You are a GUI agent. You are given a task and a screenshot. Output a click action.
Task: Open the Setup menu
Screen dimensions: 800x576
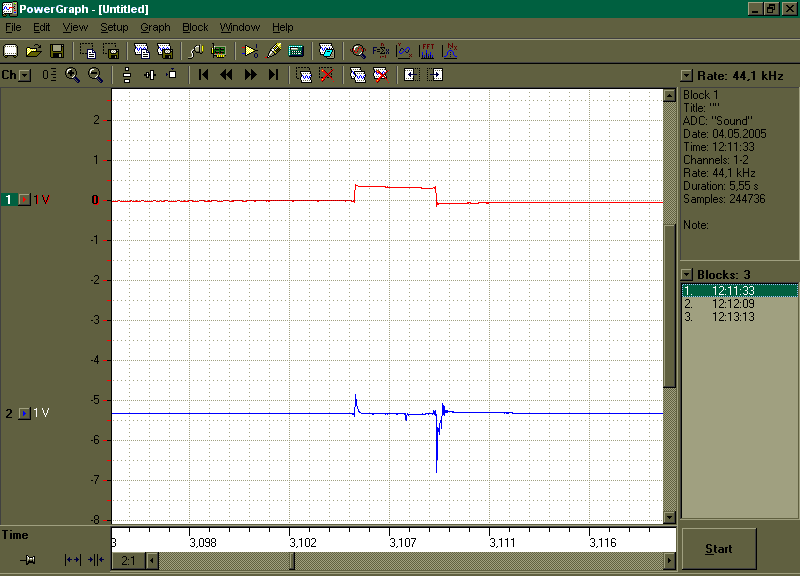click(114, 28)
